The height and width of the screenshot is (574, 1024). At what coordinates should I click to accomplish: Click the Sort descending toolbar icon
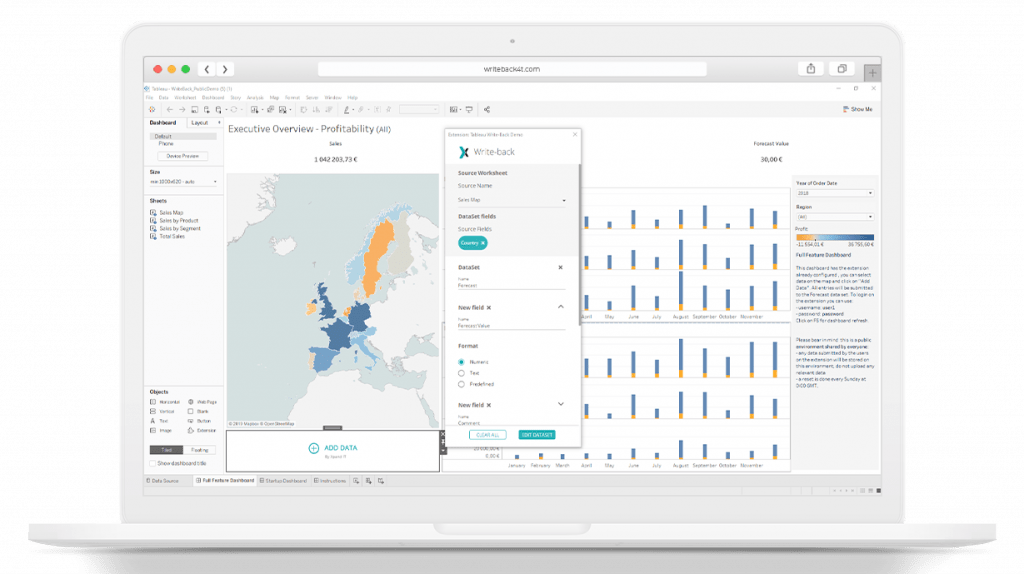click(328, 110)
